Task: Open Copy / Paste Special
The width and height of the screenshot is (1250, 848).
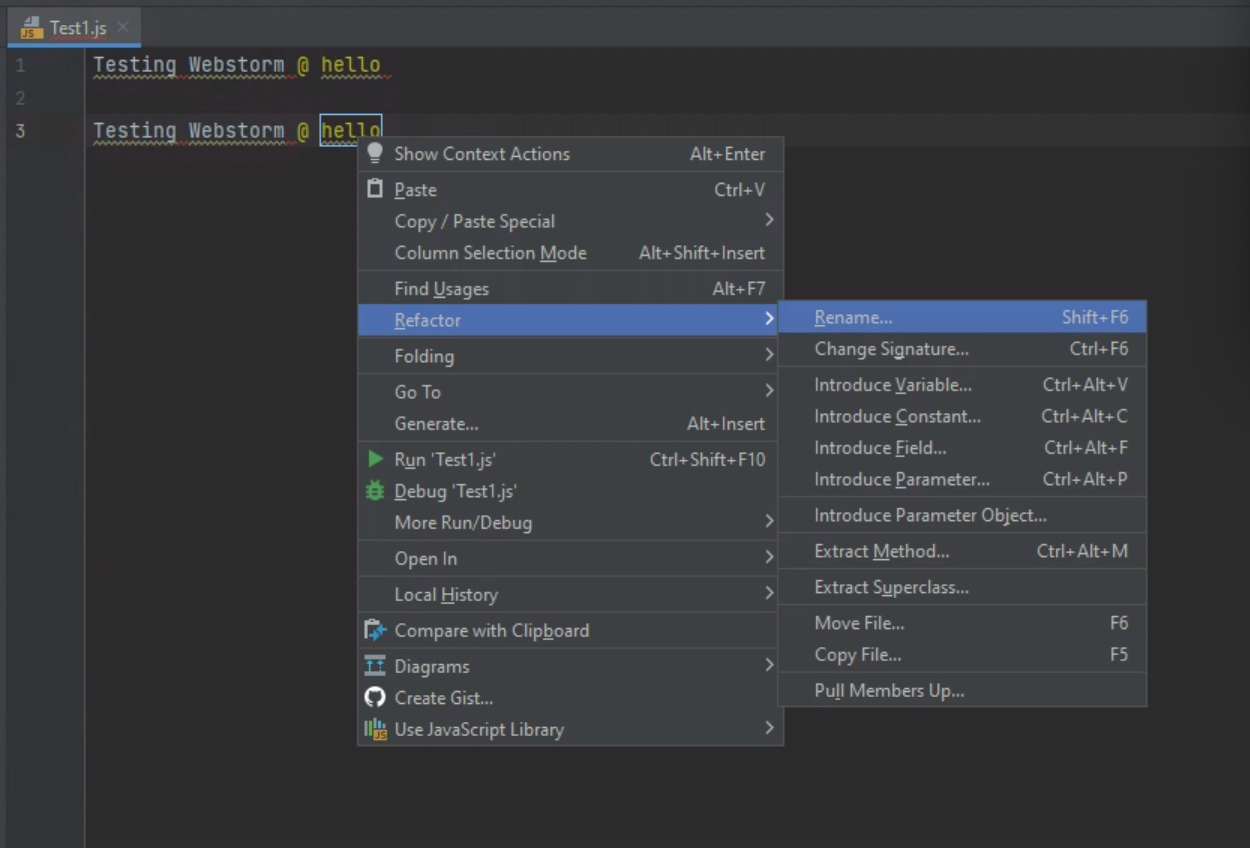Action: (570, 221)
